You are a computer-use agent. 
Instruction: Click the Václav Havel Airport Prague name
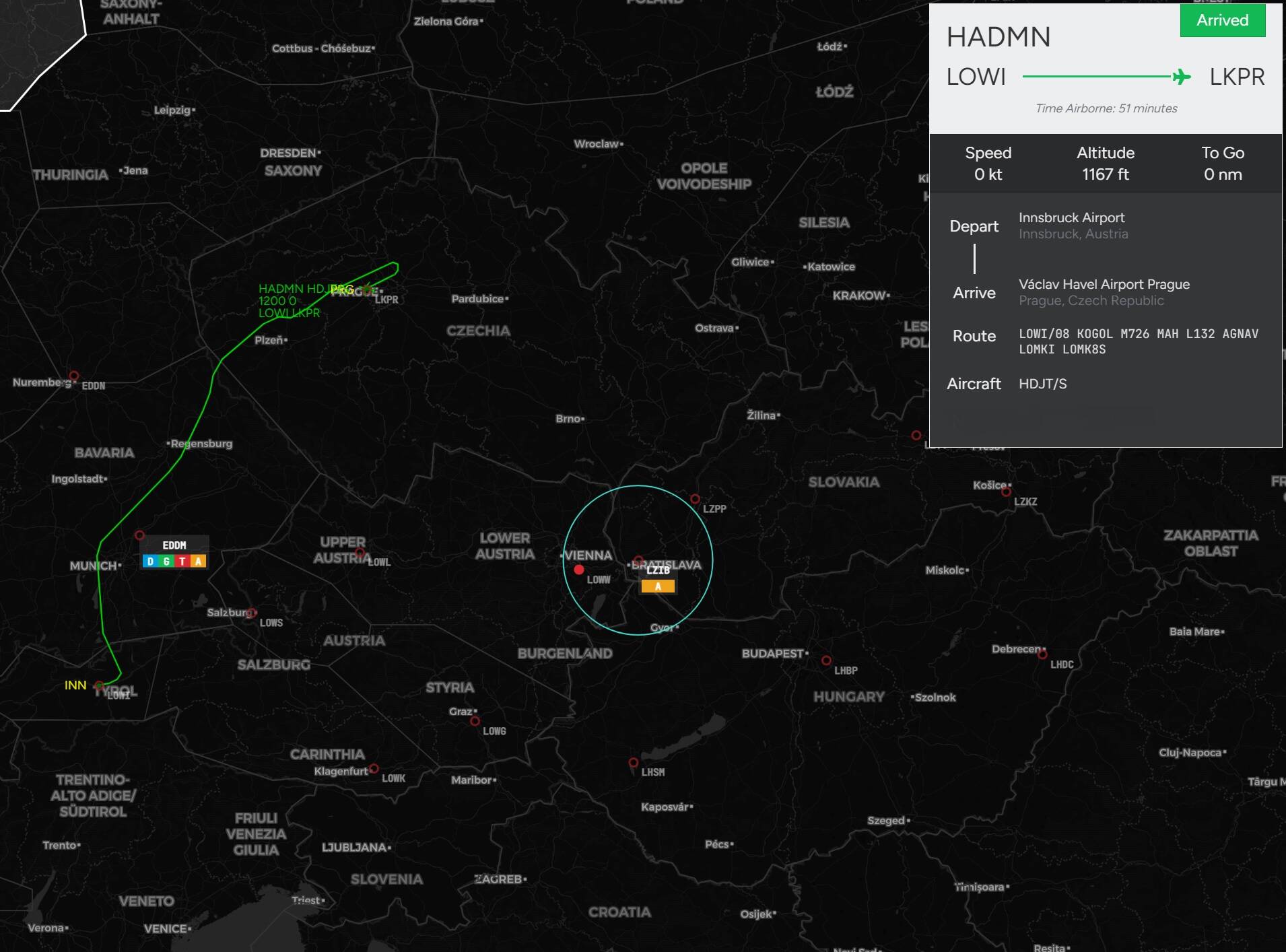coord(1104,284)
